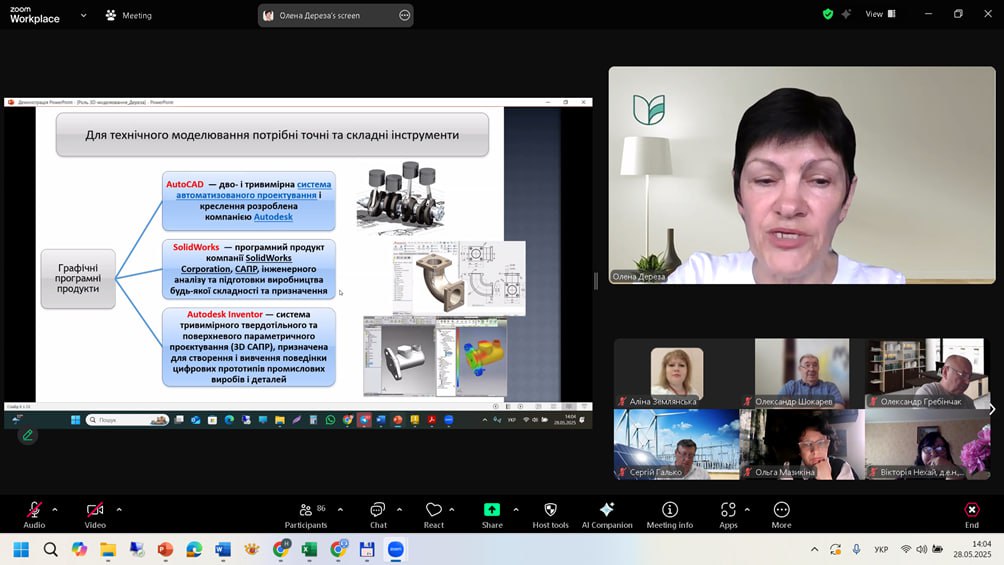Viewport: 1004px width, 565px height.
Task: Start camera with the Video button
Action: (x=95, y=514)
